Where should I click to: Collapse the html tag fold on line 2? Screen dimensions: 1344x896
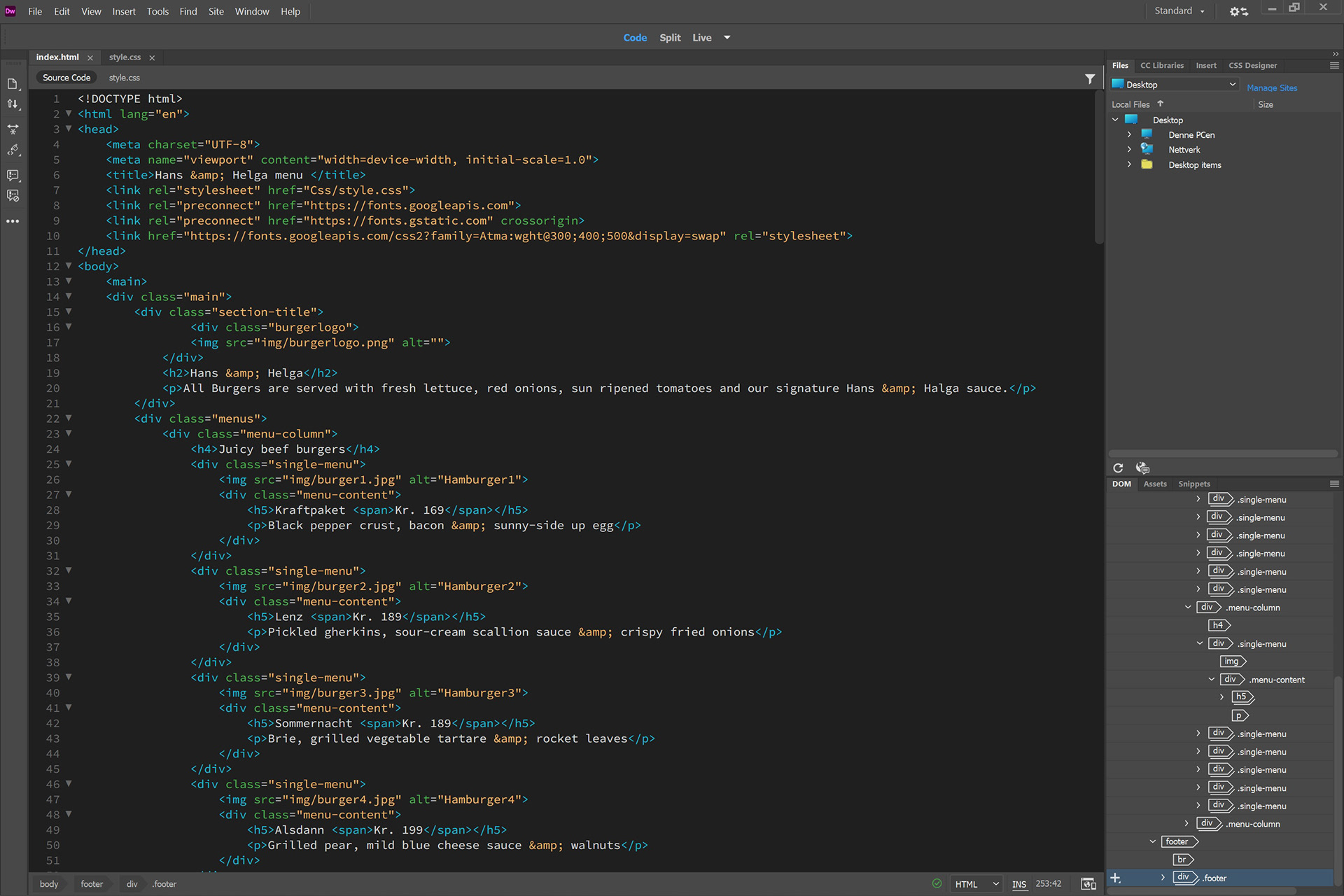69,113
